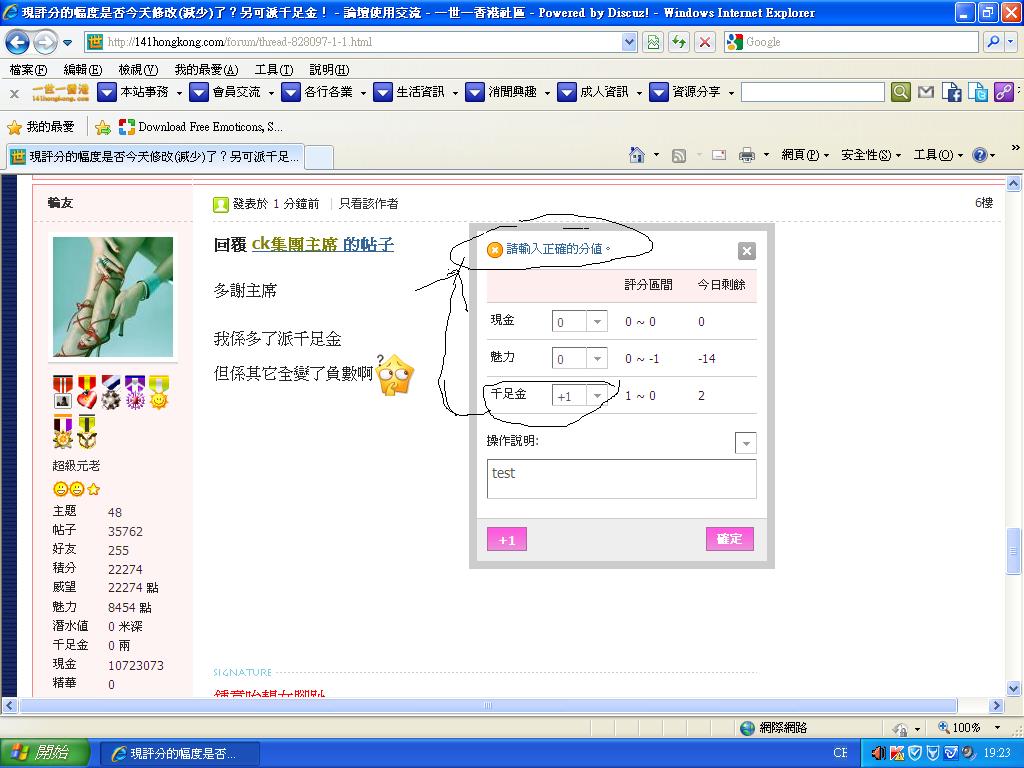Click the 操作說明 text box containing test
This screenshot has height=768, width=1024.
[621, 479]
